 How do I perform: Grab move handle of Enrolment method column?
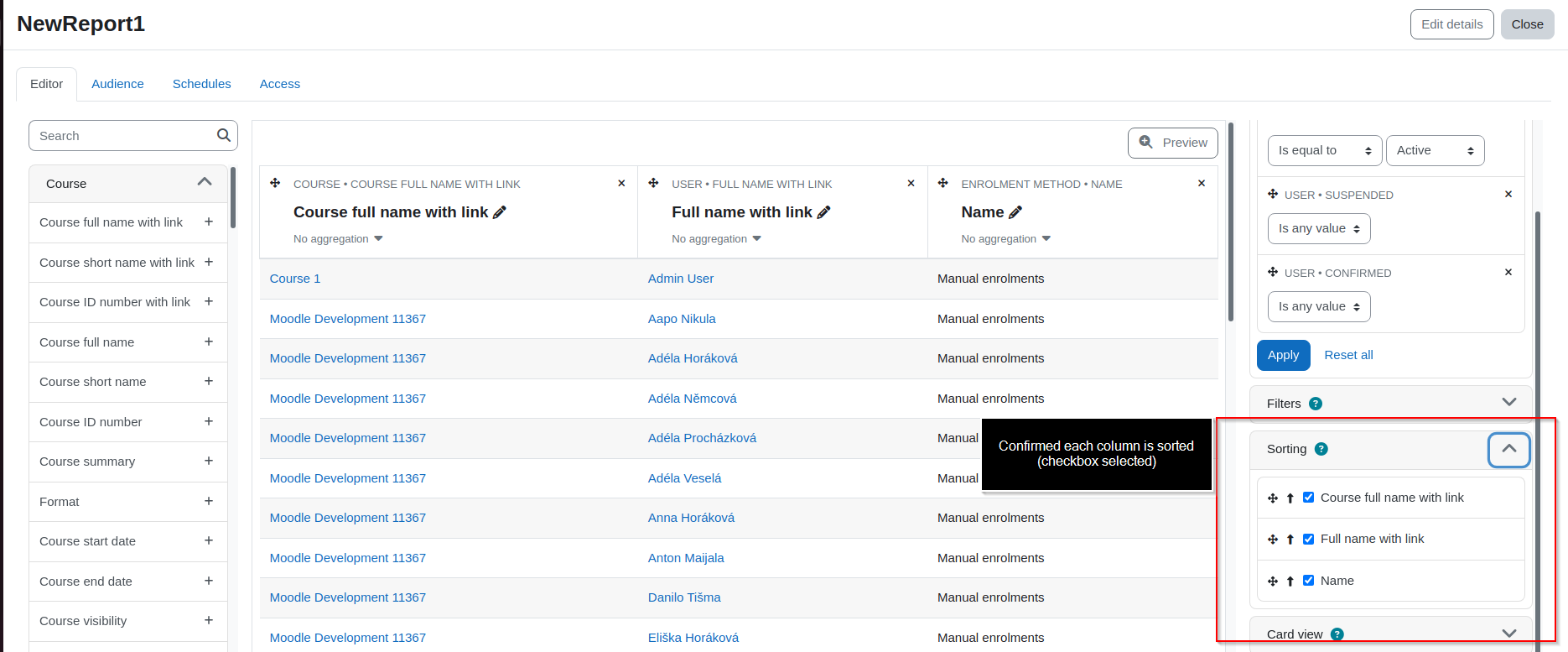click(943, 183)
